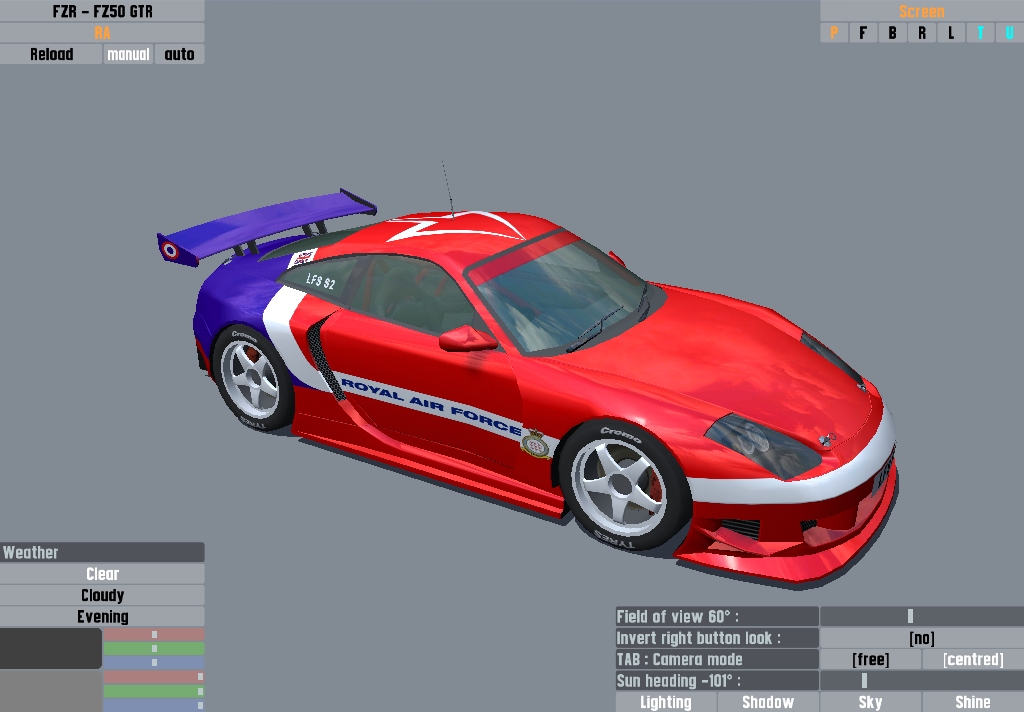Open the Shadow tab

[x=768, y=702]
